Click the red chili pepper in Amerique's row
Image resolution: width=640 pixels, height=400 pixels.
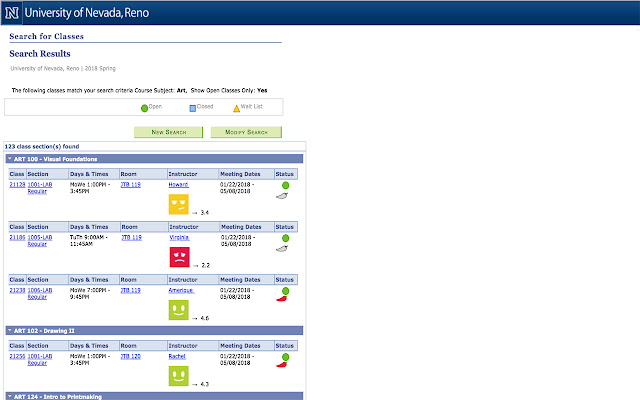[282, 299]
